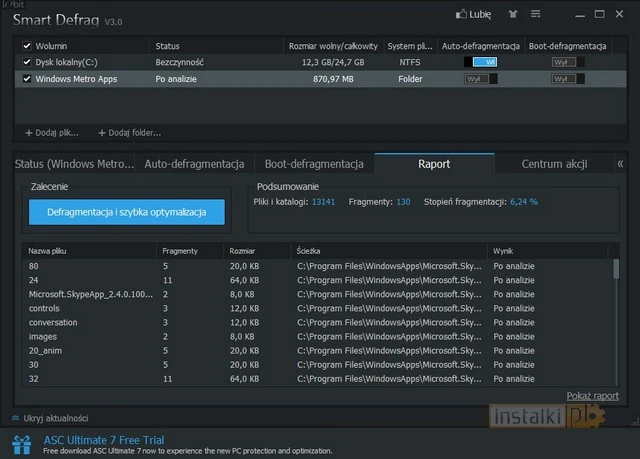Screen dimensions: 640x459
Task: Sort by Ścieżka column header
Action: [x=389, y=251]
